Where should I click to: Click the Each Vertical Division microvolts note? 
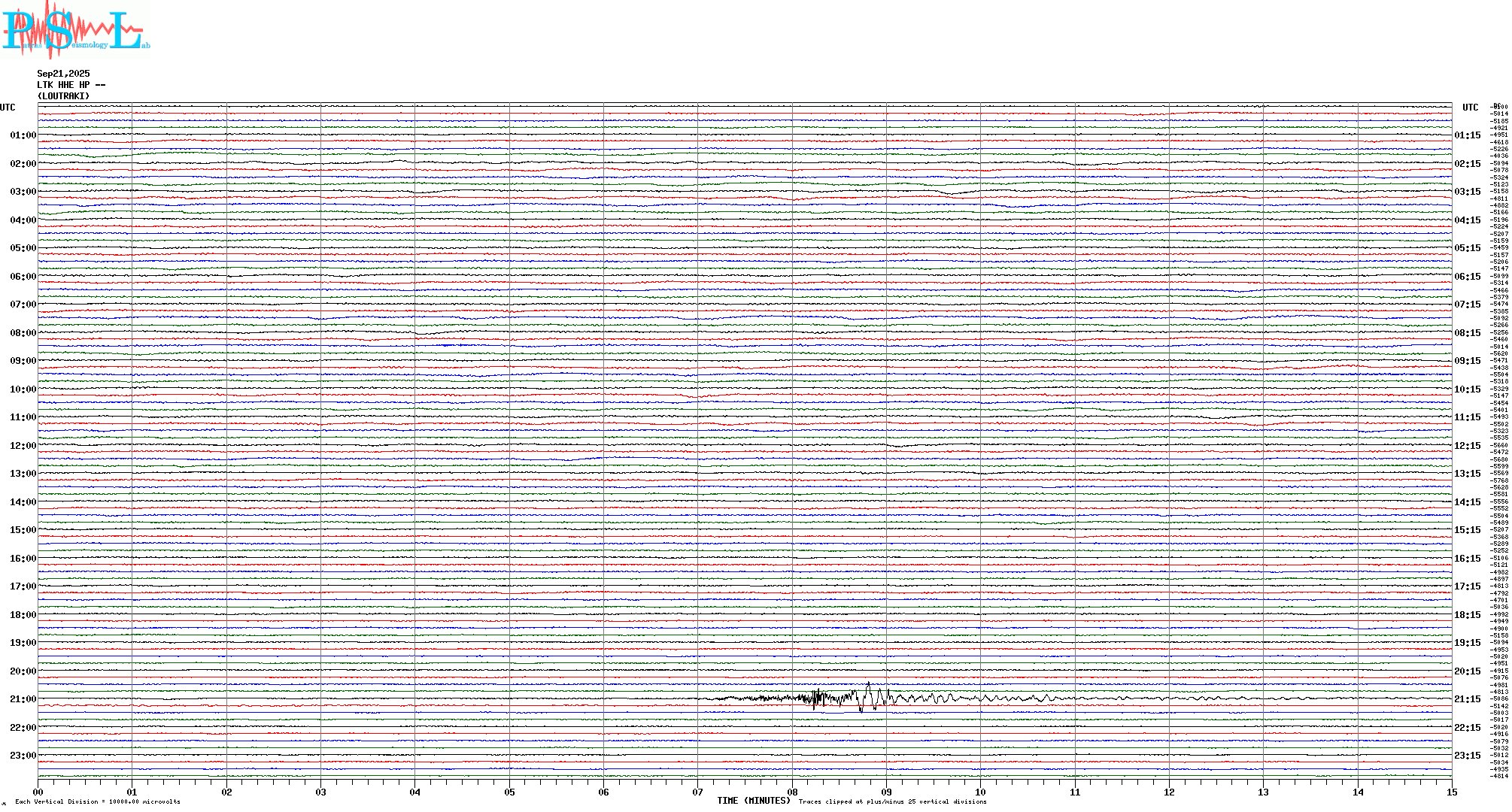point(98,801)
